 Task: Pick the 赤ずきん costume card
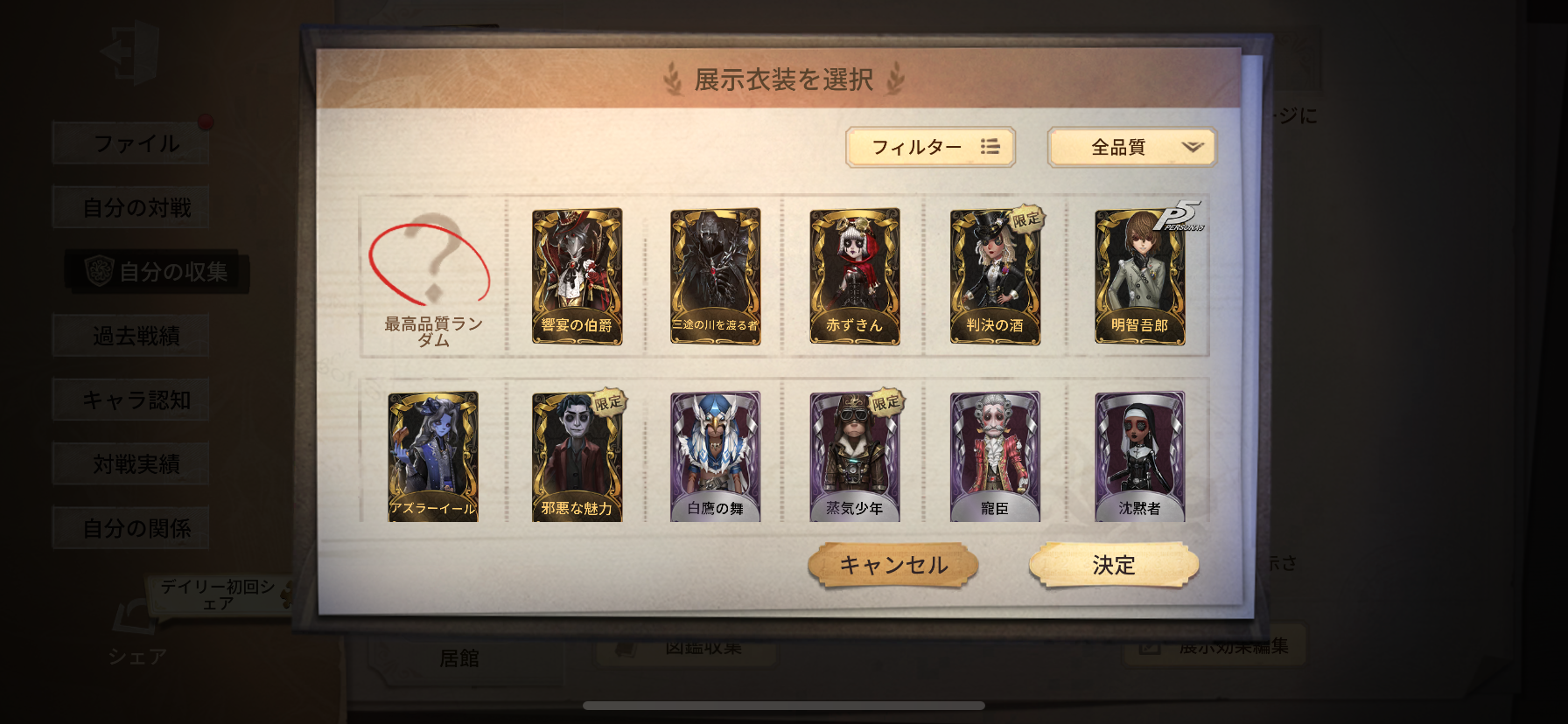854,276
